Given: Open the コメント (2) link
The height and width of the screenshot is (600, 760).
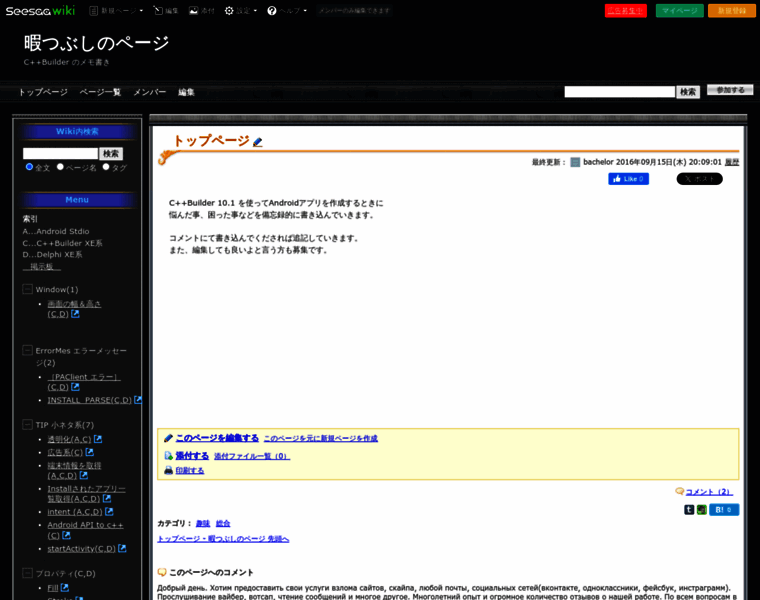Looking at the screenshot, I should 709,492.
